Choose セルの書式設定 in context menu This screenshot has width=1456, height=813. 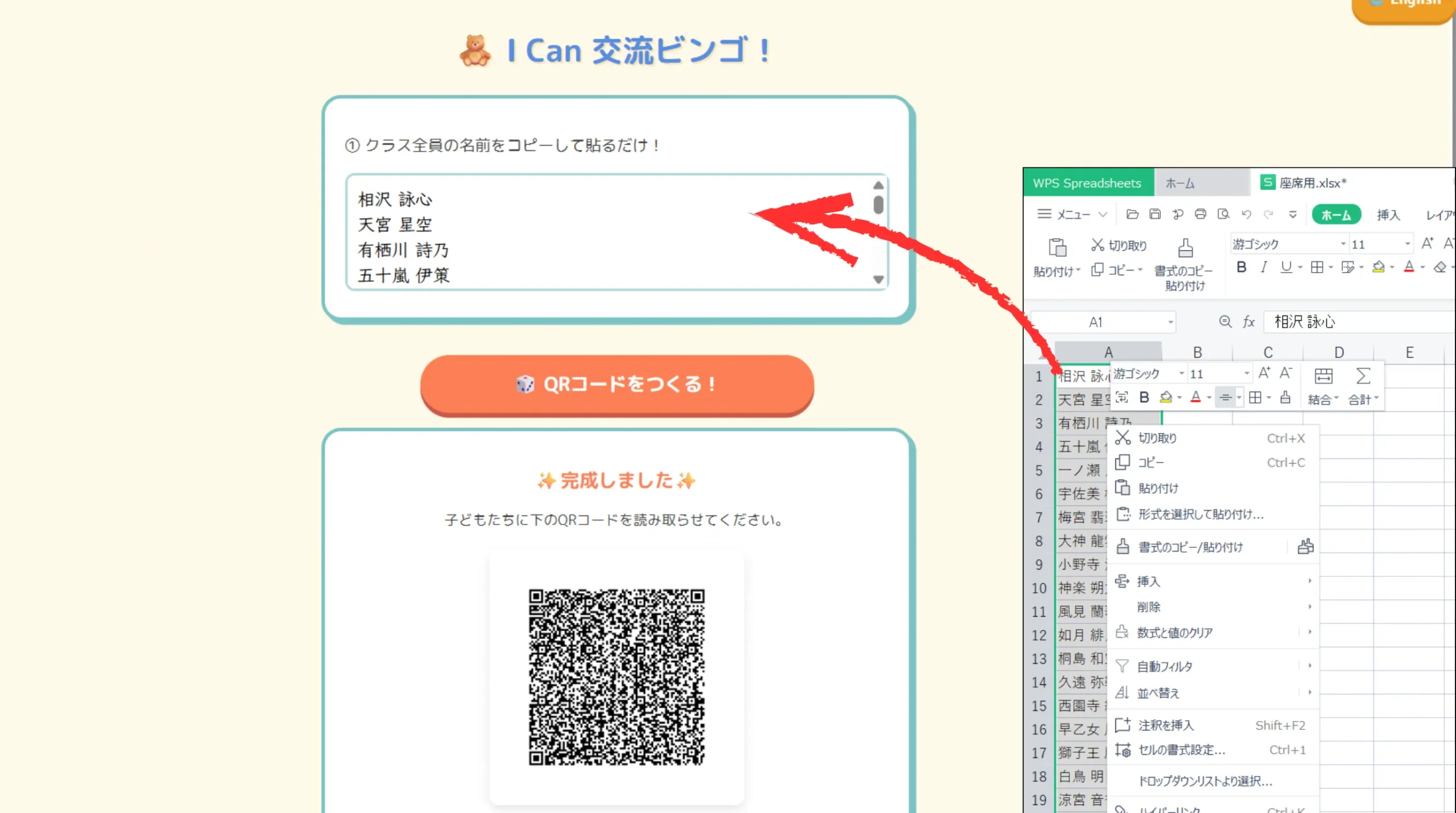click(1213, 750)
